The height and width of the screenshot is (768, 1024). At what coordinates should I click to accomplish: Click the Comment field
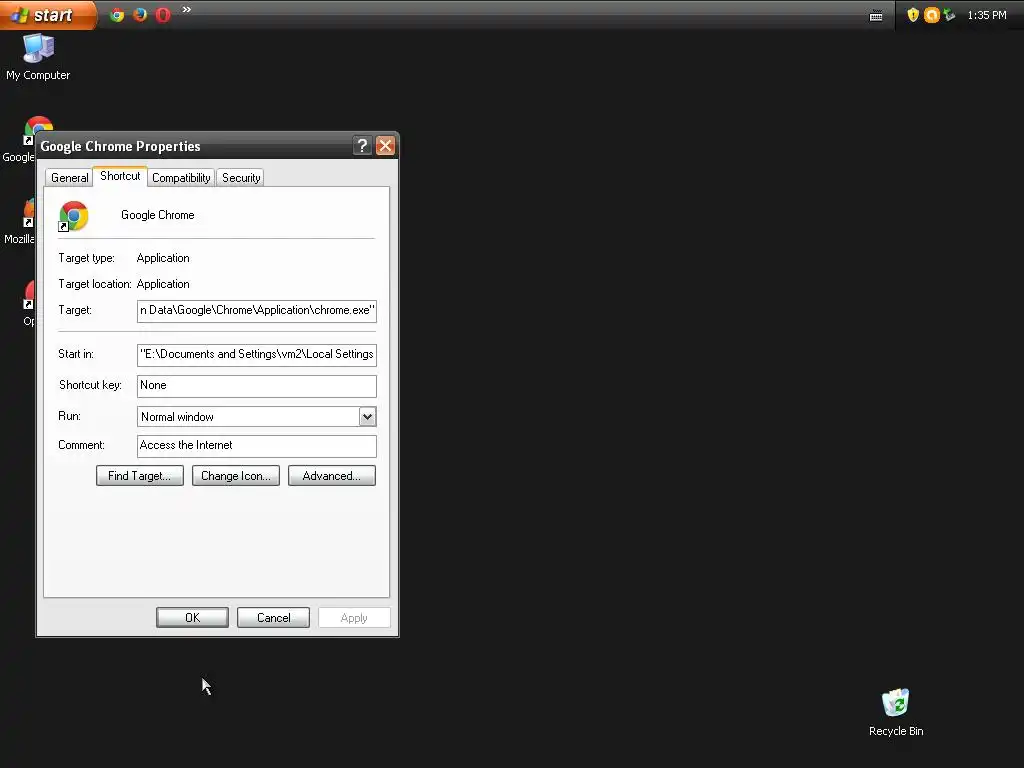(257, 446)
